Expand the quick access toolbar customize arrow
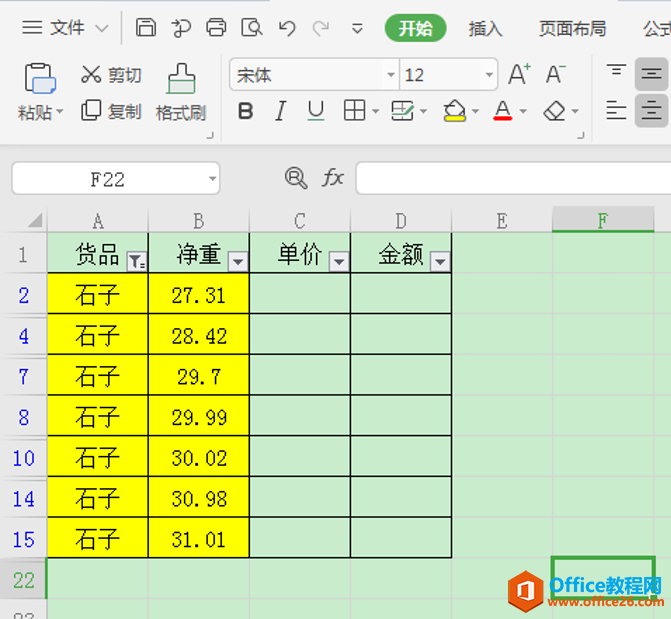This screenshot has width=671, height=619. click(x=357, y=29)
